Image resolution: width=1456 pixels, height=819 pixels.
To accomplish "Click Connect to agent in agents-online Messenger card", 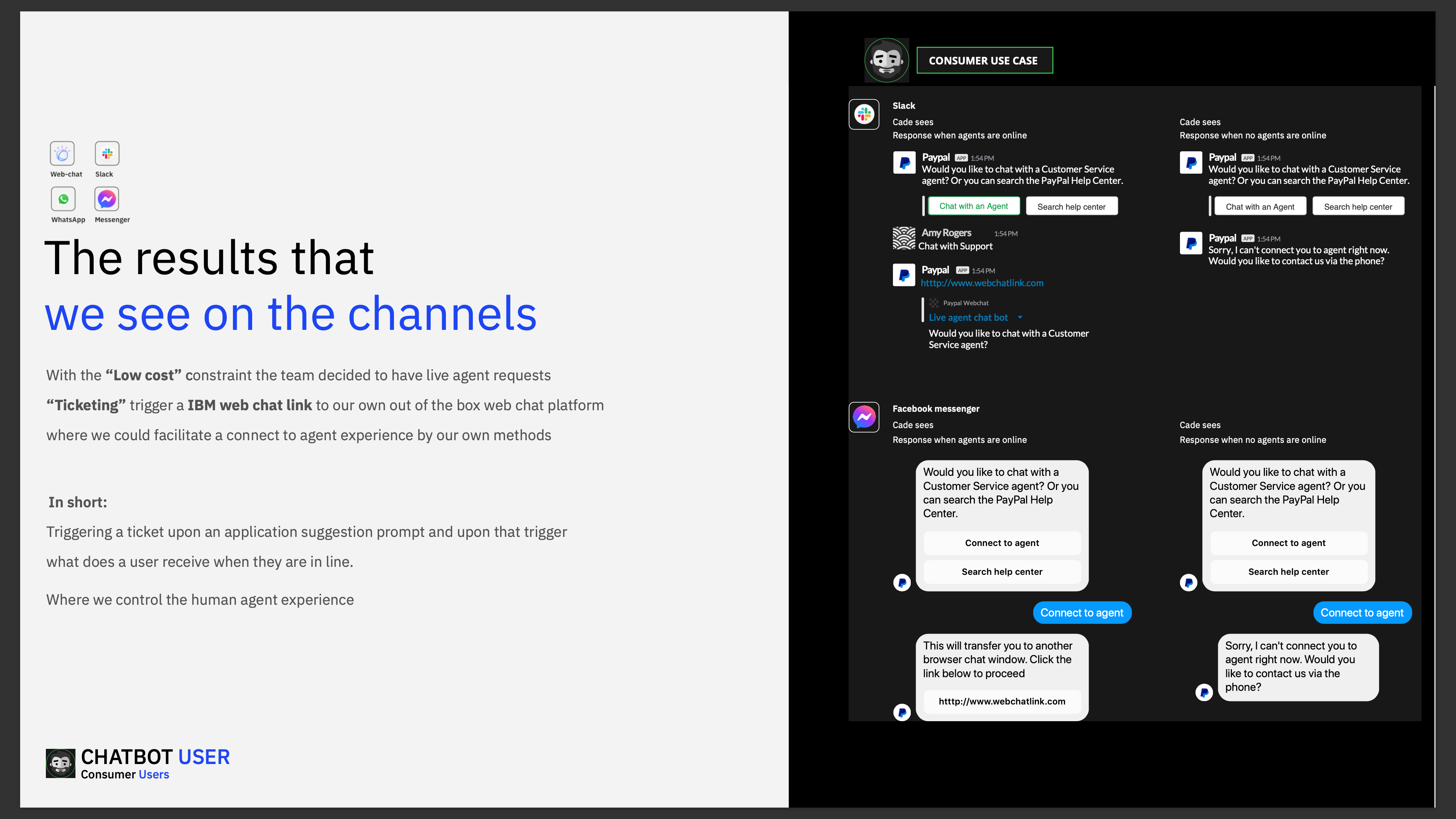I will pos(1002,543).
